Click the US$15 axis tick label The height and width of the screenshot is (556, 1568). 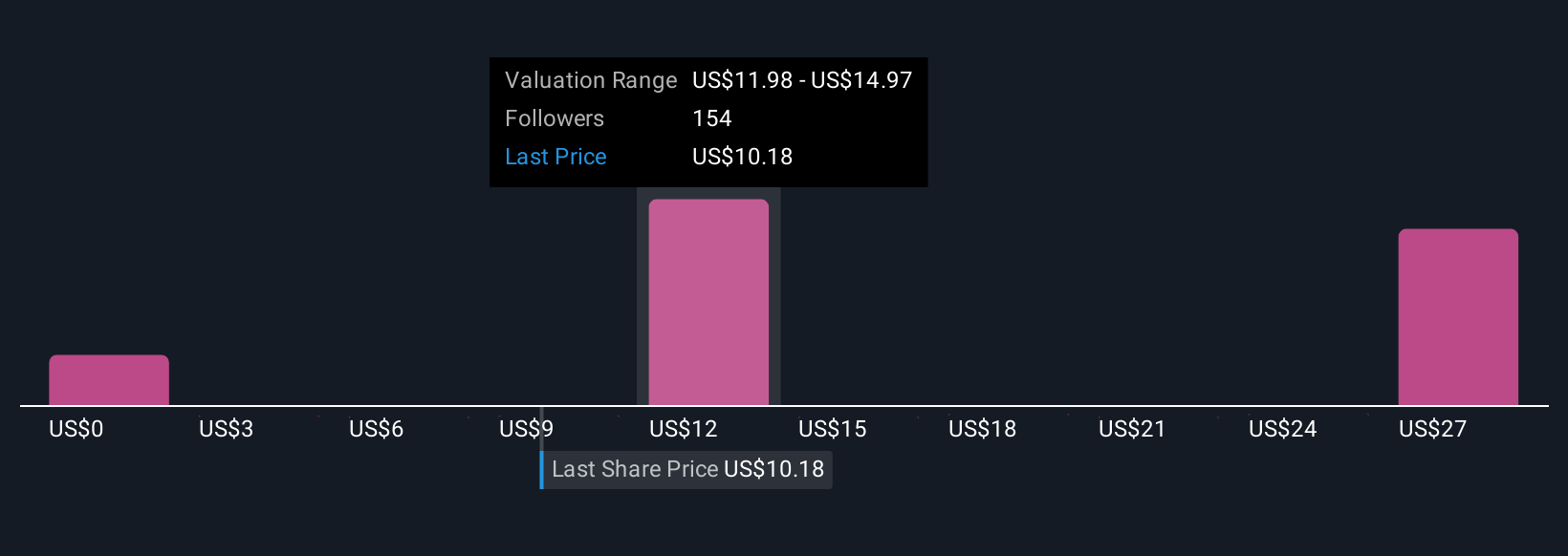[x=833, y=429]
